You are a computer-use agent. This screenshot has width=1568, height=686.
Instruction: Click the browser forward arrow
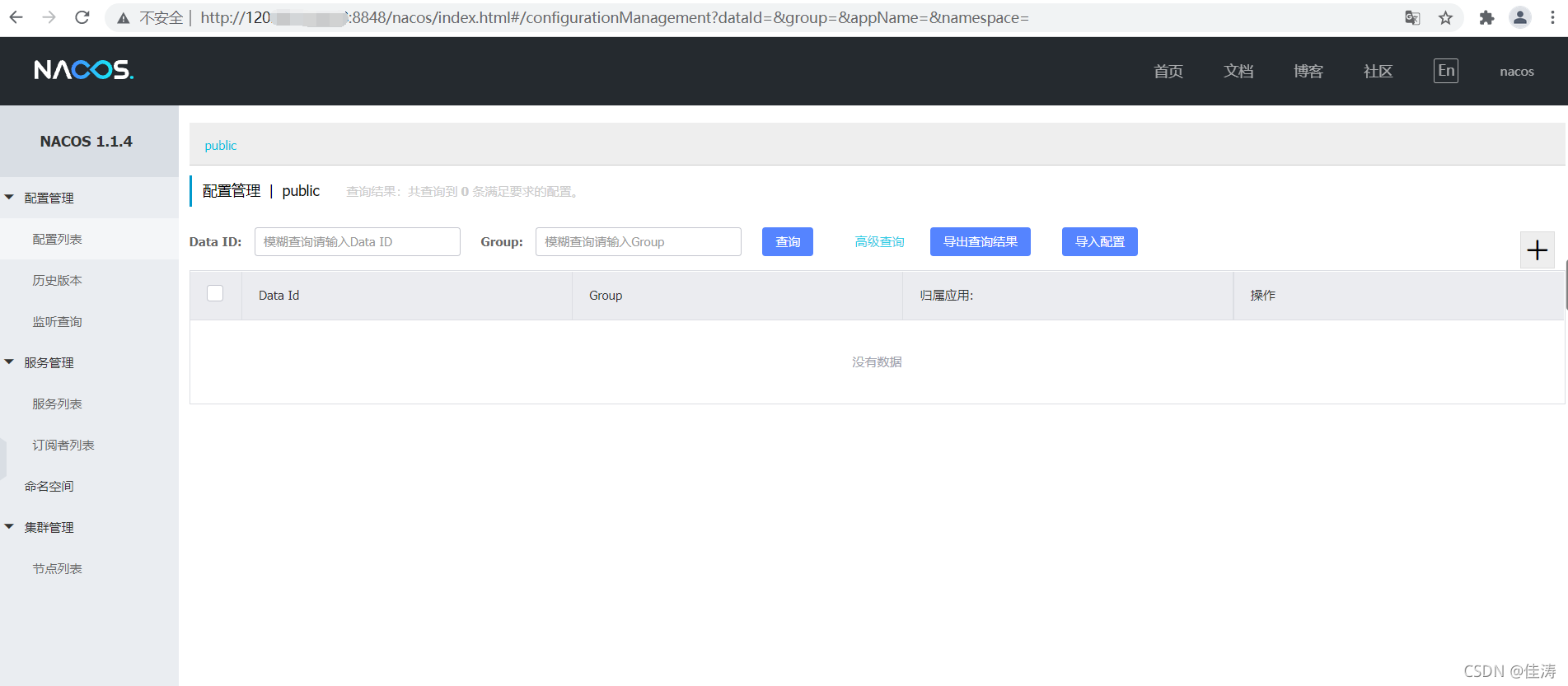click(49, 17)
